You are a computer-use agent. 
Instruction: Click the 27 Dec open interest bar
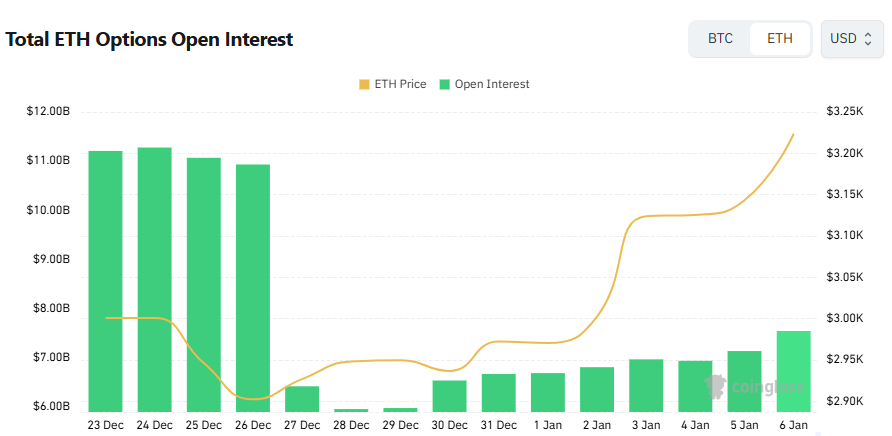click(302, 398)
